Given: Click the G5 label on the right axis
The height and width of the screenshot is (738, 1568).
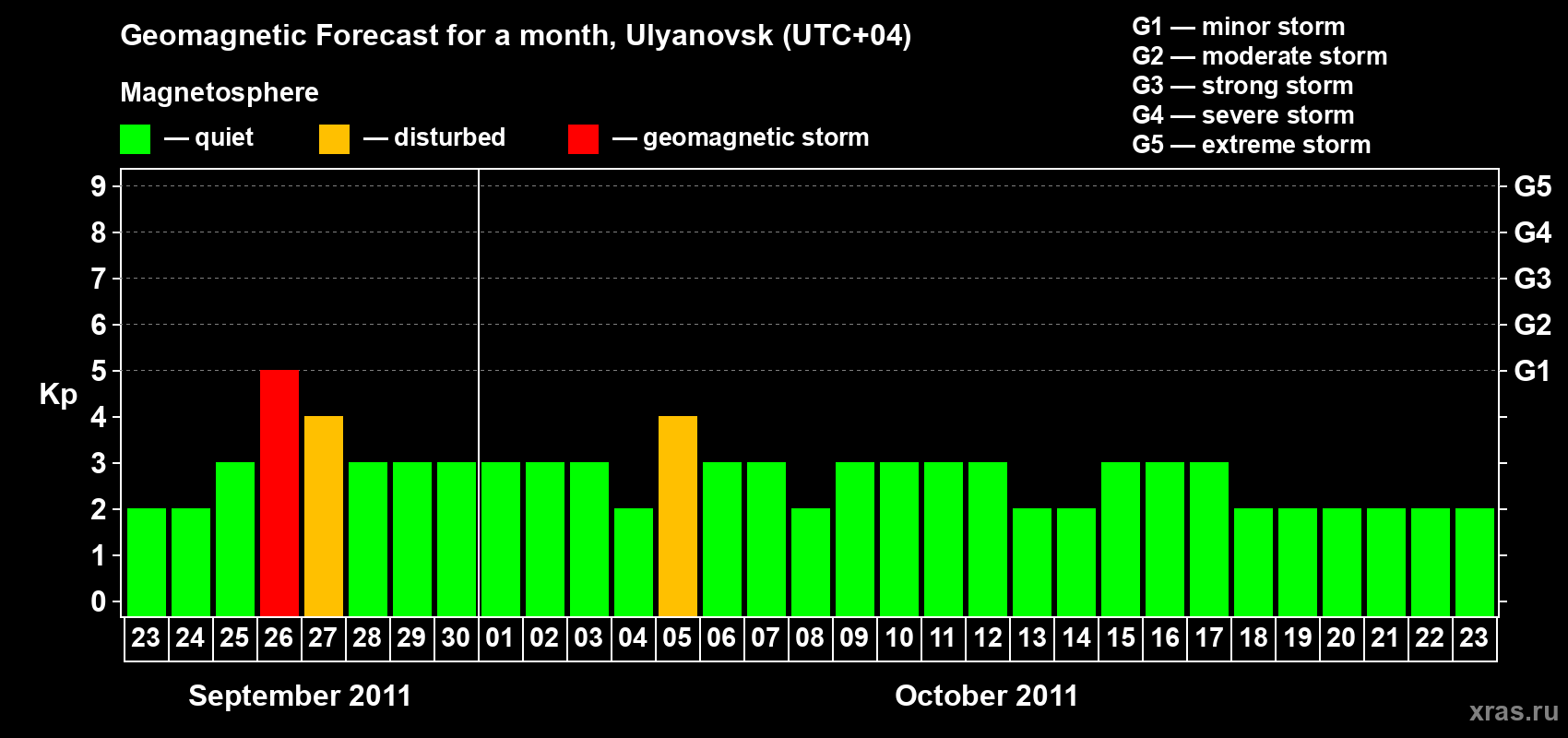Looking at the screenshot, I should click(1533, 186).
